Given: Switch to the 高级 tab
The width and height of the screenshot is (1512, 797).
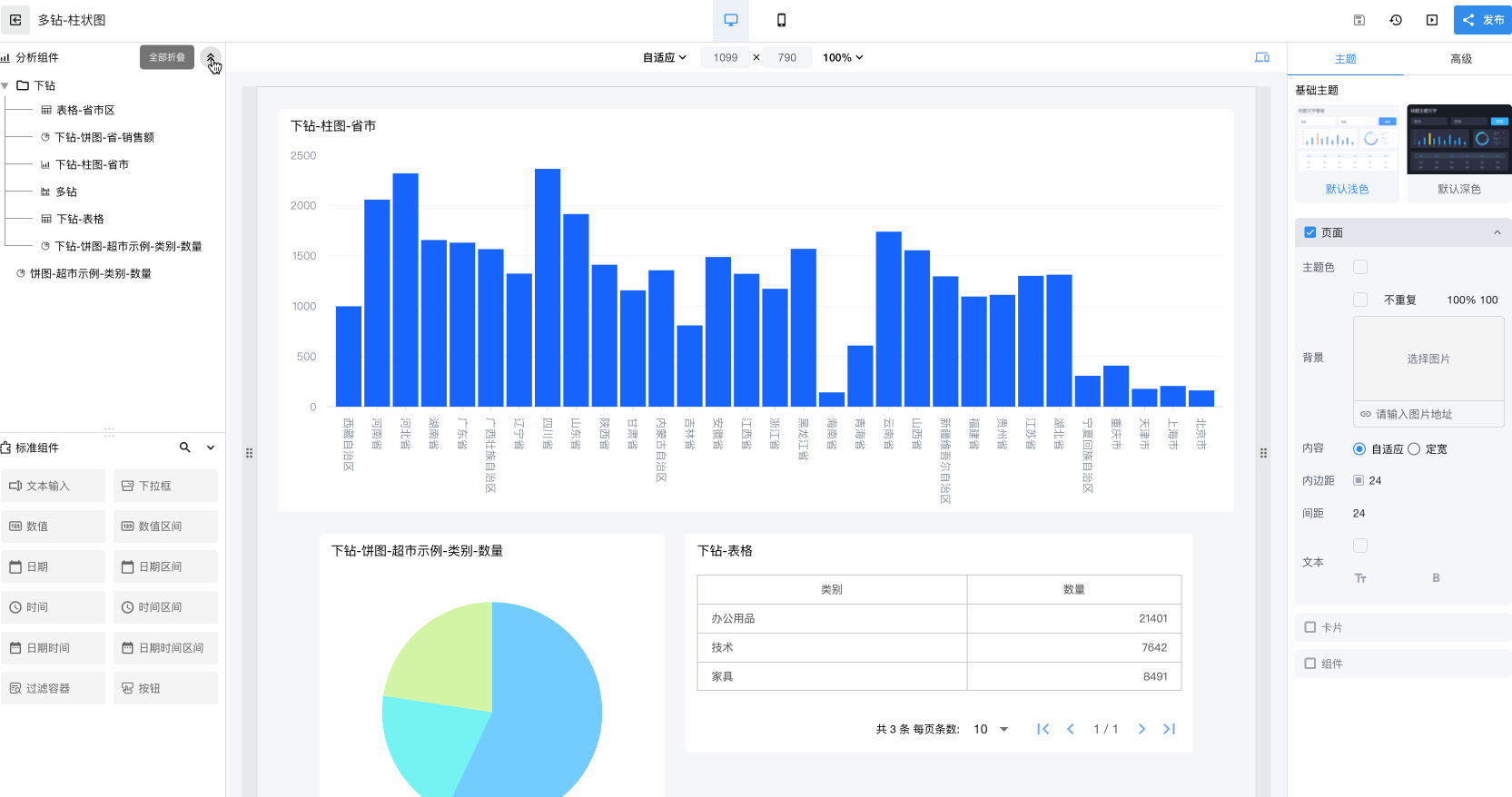Looking at the screenshot, I should [x=1461, y=59].
